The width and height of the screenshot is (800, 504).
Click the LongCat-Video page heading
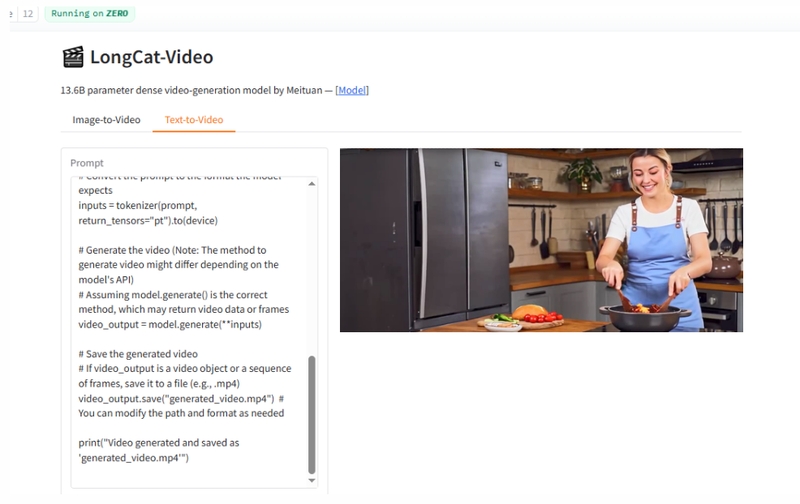[x=151, y=57]
